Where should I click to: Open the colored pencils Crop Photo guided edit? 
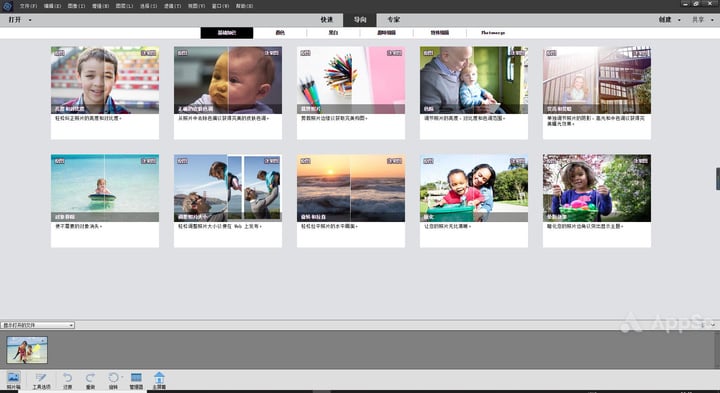pyautogui.click(x=351, y=93)
